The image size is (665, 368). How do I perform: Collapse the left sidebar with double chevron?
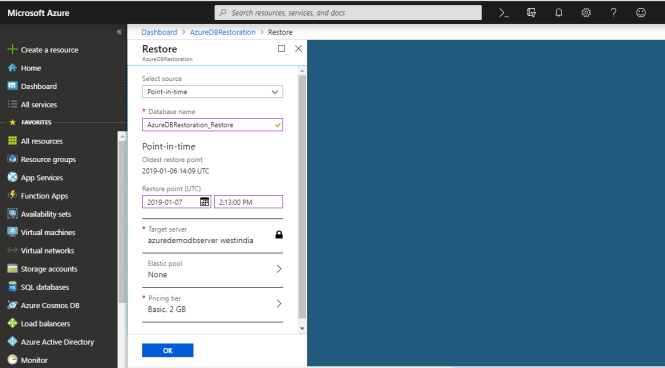click(119, 32)
